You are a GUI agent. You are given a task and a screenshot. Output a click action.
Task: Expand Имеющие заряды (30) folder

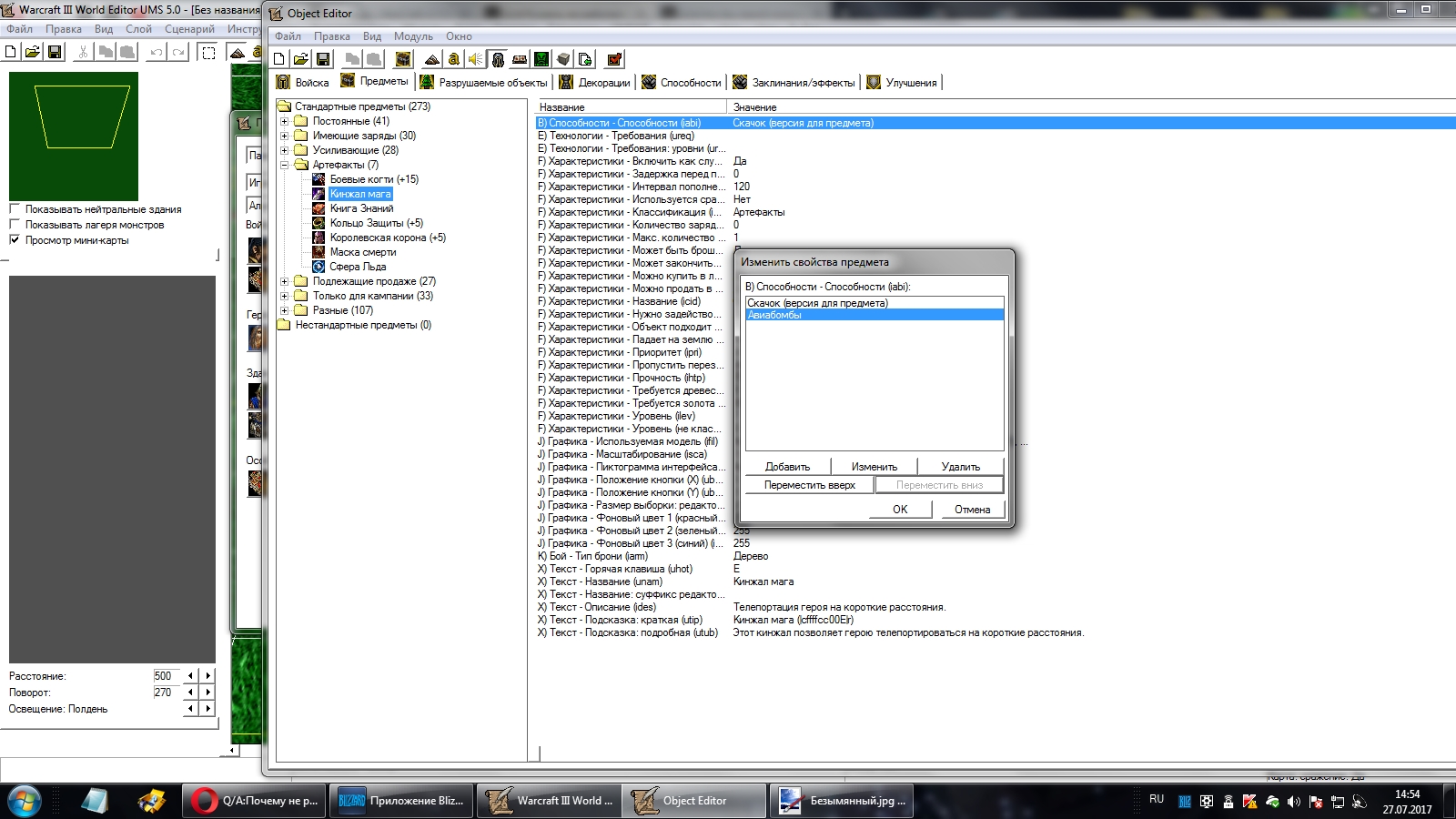284,136
